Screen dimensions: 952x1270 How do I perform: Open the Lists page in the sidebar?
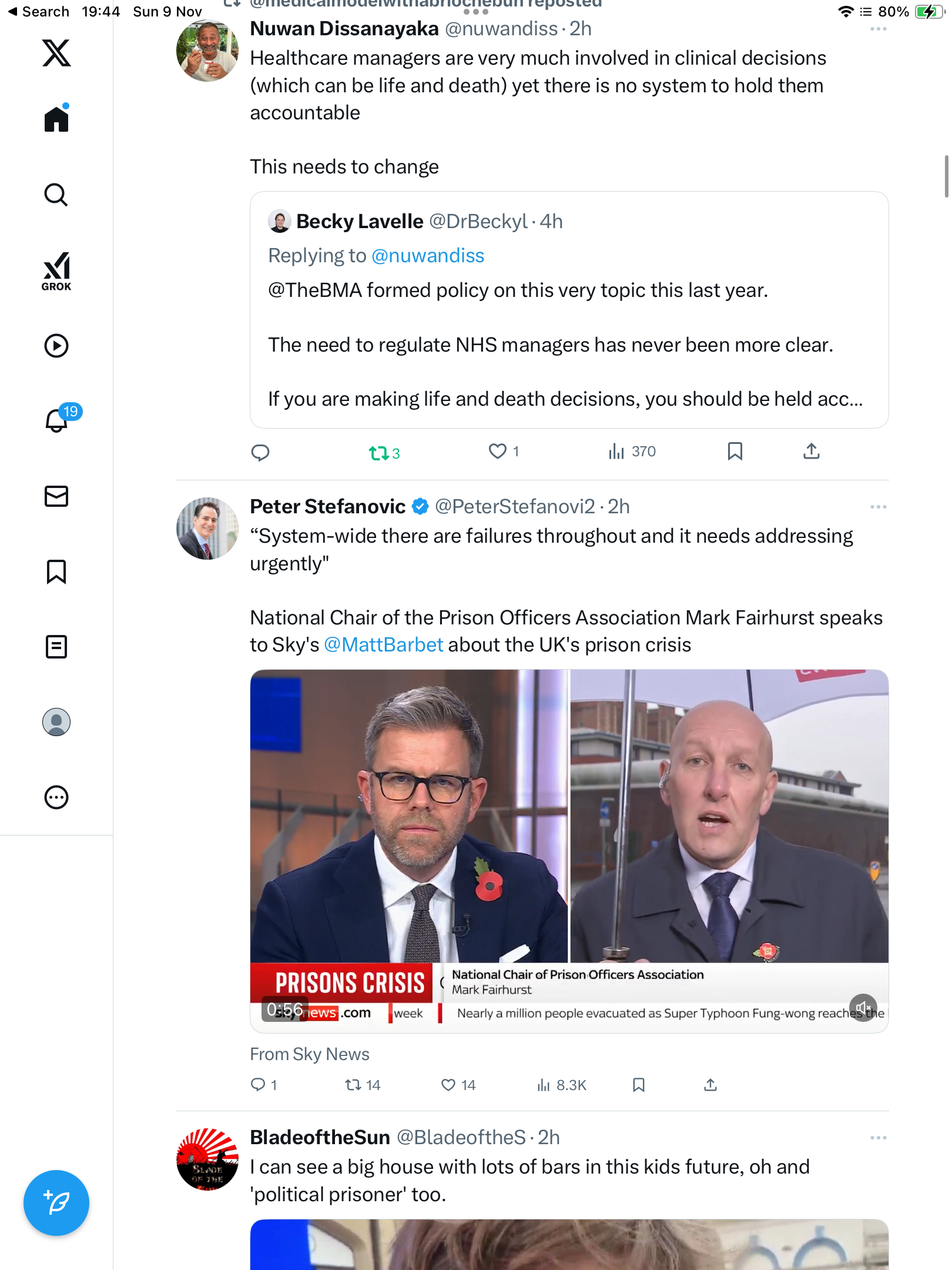tap(56, 647)
